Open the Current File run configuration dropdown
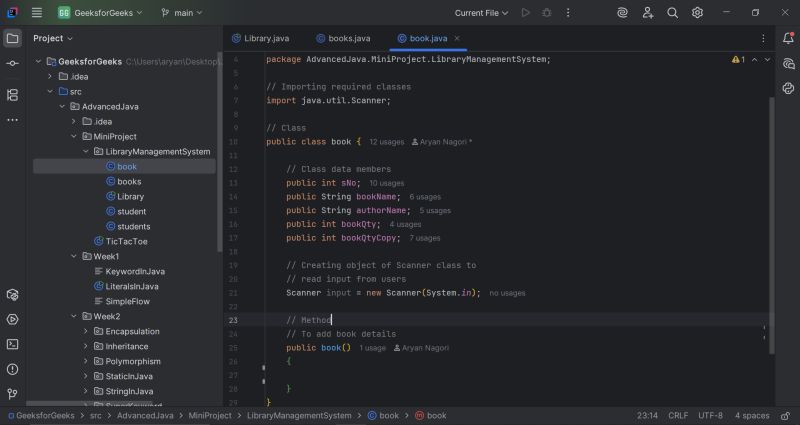This screenshot has width=800, height=425. click(481, 13)
